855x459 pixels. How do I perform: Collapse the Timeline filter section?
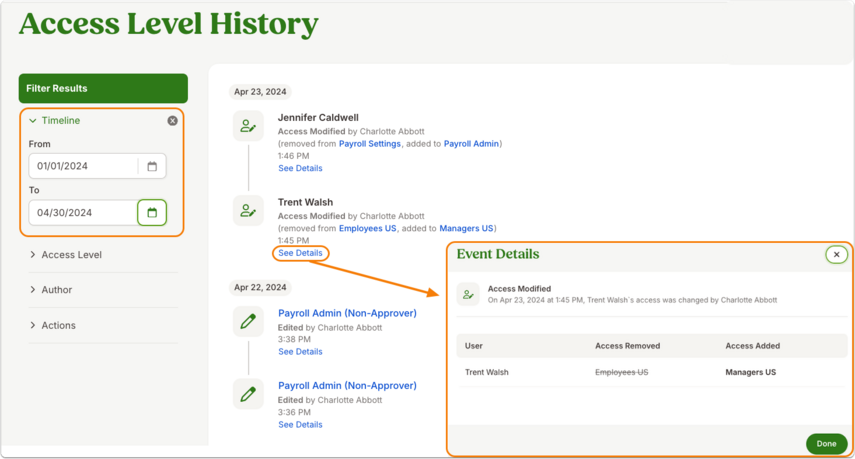coord(55,120)
